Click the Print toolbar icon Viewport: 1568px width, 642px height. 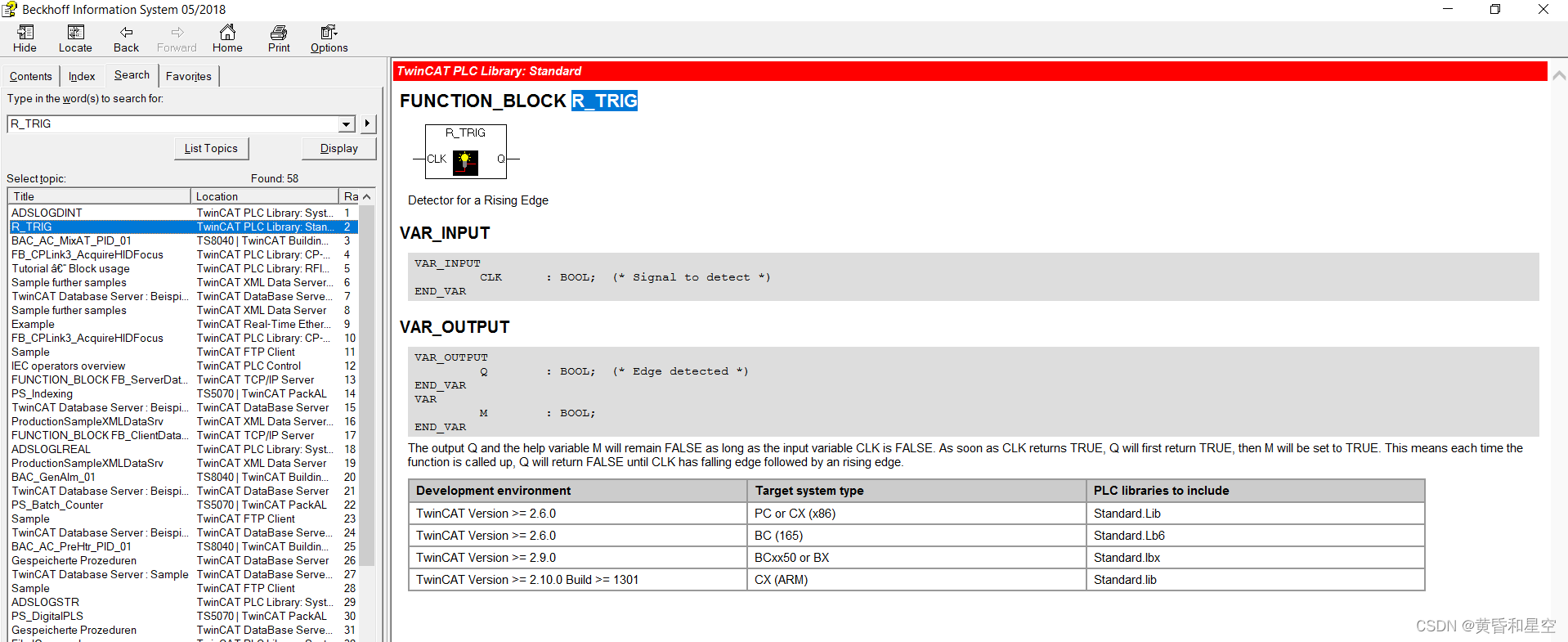click(x=279, y=38)
